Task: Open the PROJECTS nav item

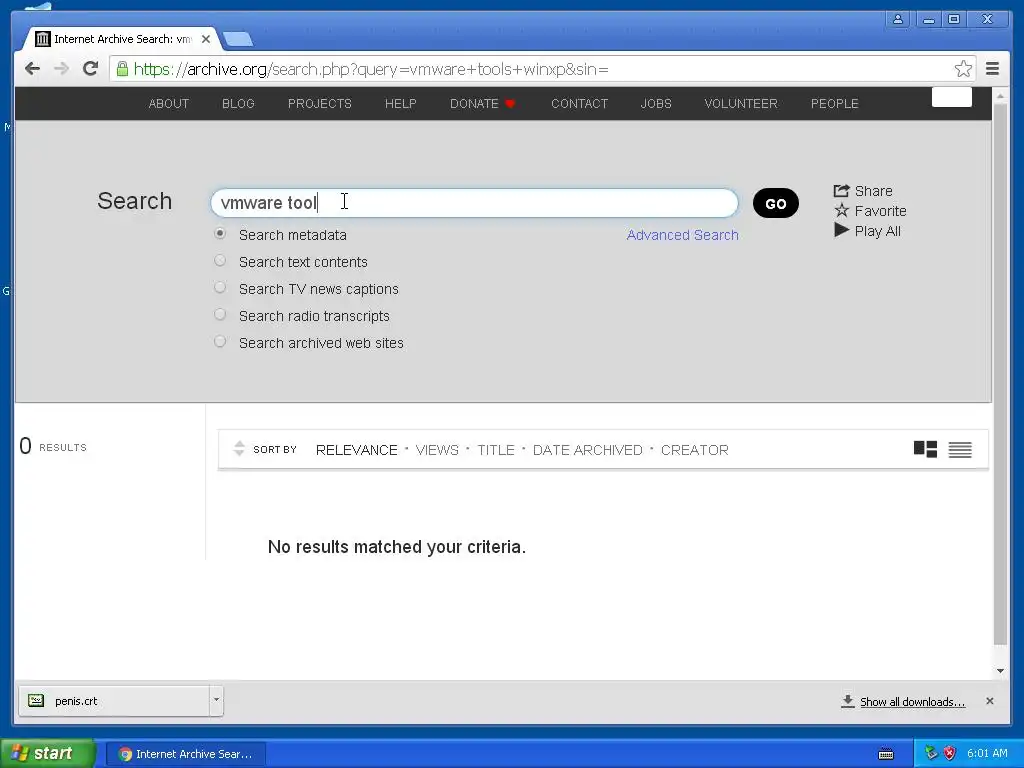Action: coord(319,104)
